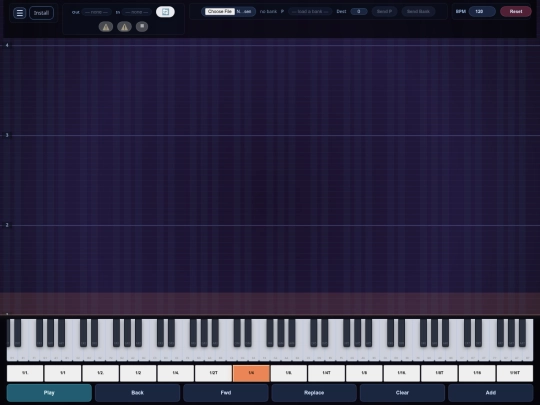Select the first note length option

(x=25, y=373)
